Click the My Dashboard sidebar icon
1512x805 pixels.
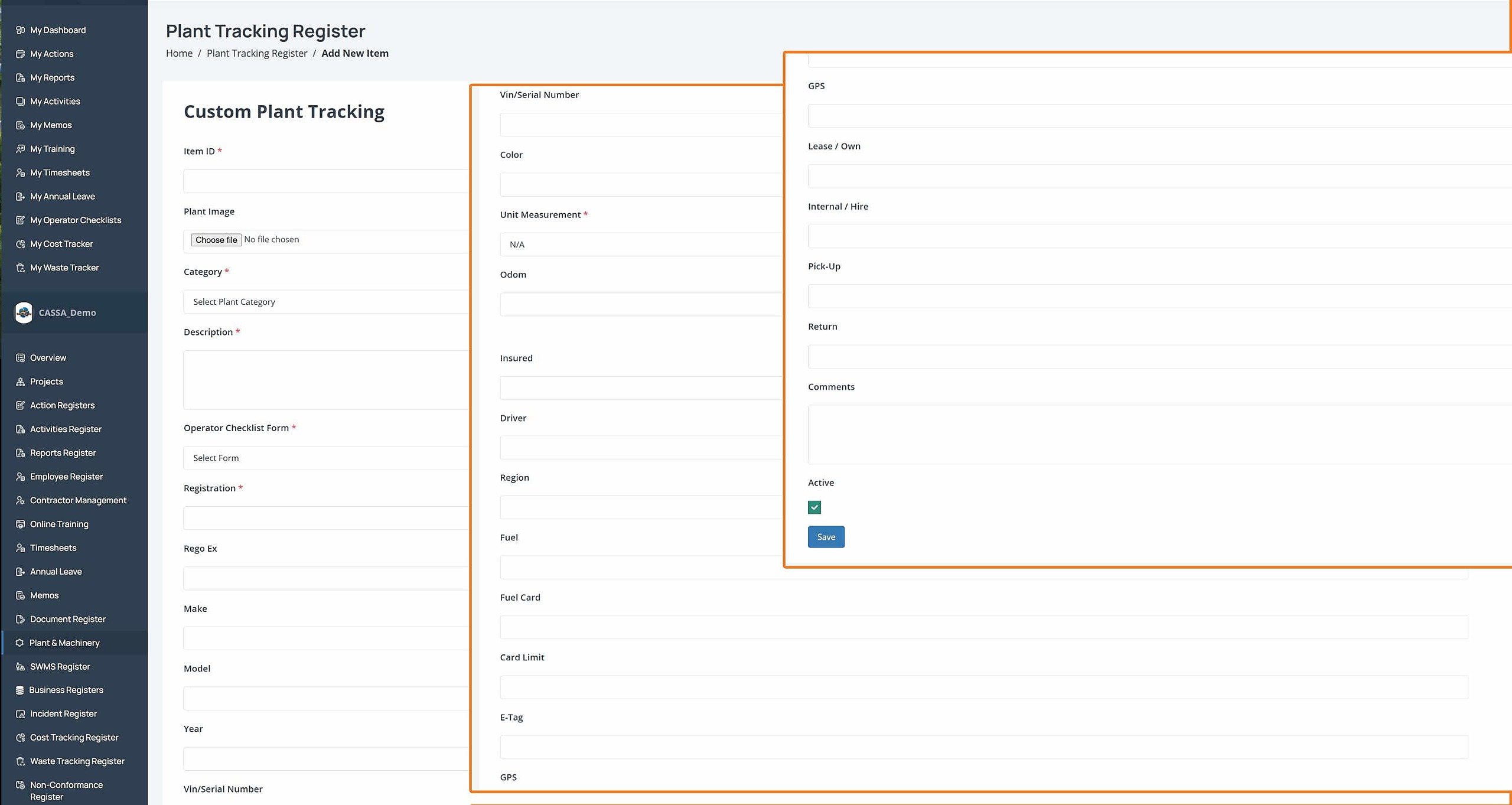pyautogui.click(x=20, y=30)
